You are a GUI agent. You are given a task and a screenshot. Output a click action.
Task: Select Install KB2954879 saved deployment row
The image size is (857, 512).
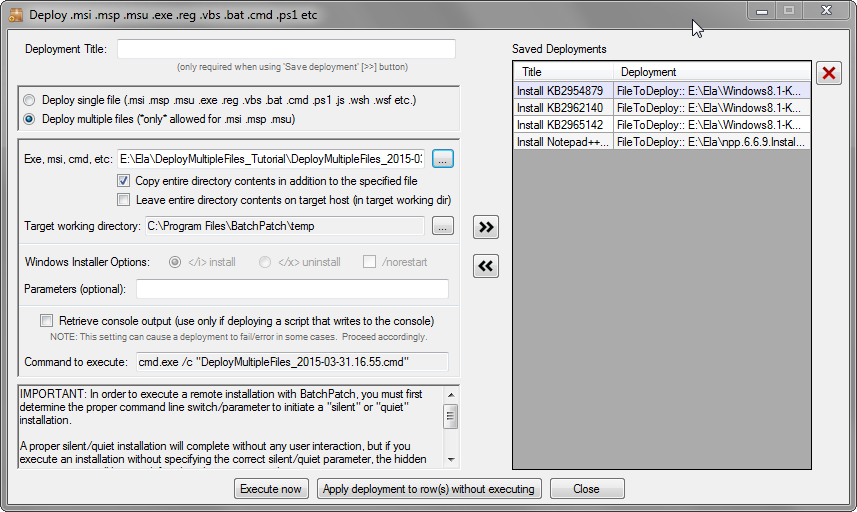662,91
